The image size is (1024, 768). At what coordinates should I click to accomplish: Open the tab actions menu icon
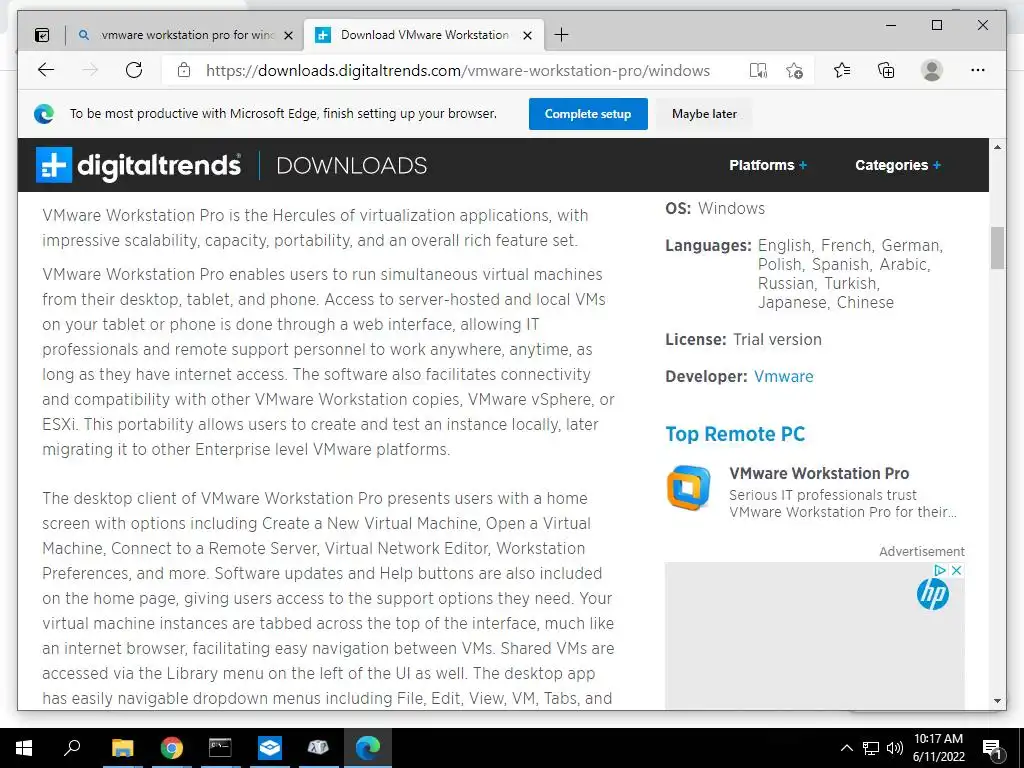[42, 35]
